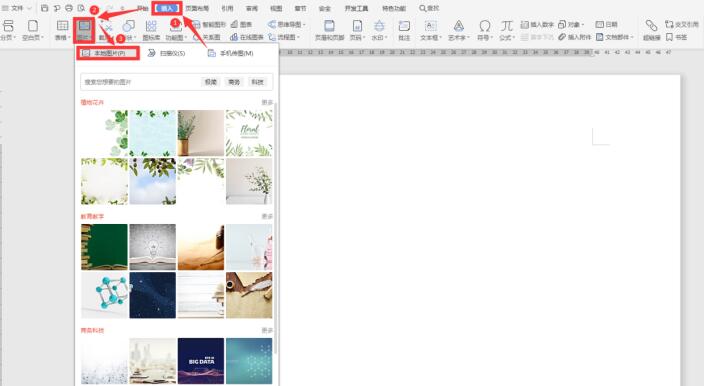Screen dimensions: 705x386
Task: Open the 插入 Insert ribbon tab
Action: [x=167, y=8]
